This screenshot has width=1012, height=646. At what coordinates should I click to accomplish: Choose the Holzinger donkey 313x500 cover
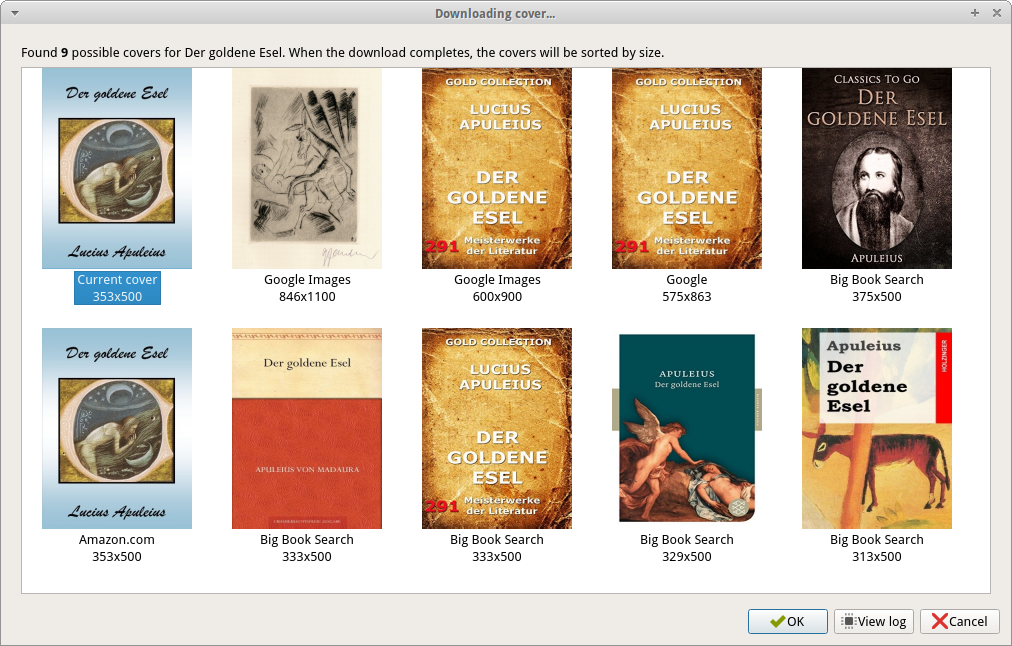(x=876, y=429)
